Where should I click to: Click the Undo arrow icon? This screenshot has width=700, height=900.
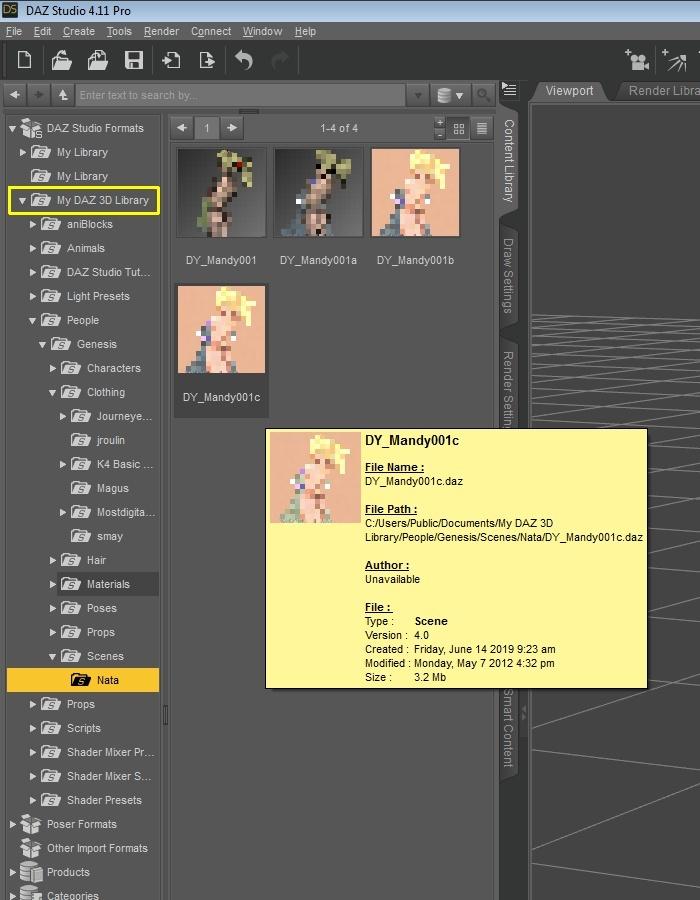244,60
